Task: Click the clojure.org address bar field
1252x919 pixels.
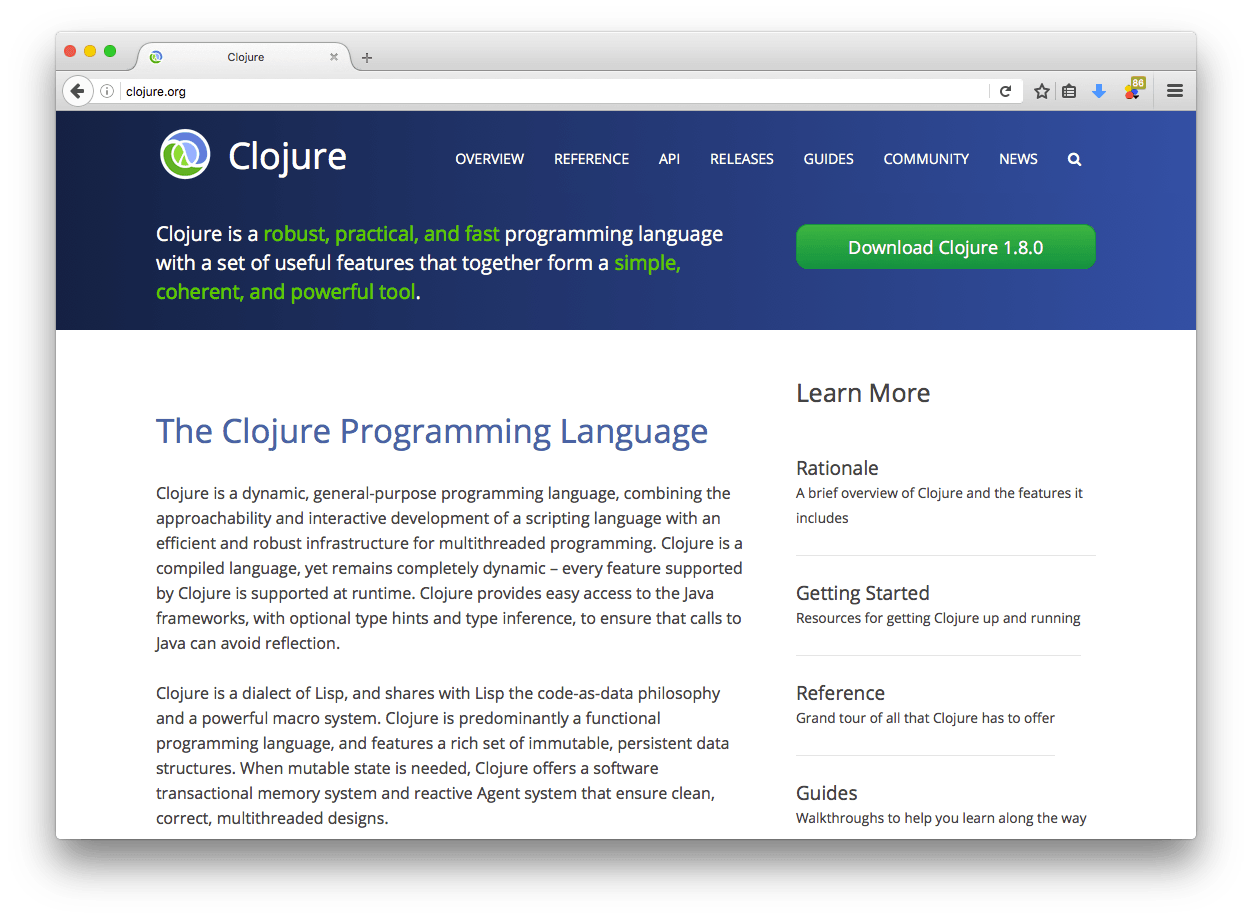Action: [x=555, y=91]
